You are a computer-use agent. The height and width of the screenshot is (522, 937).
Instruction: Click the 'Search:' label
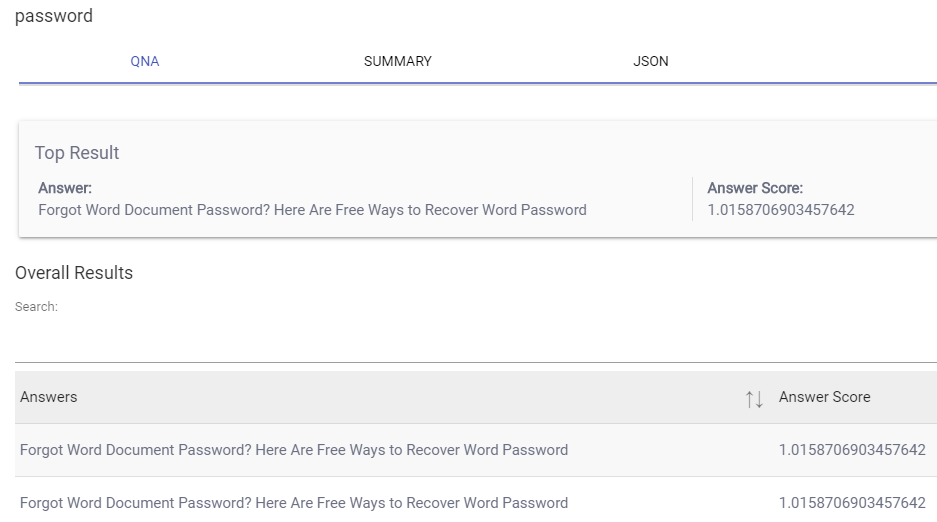[x=36, y=307]
